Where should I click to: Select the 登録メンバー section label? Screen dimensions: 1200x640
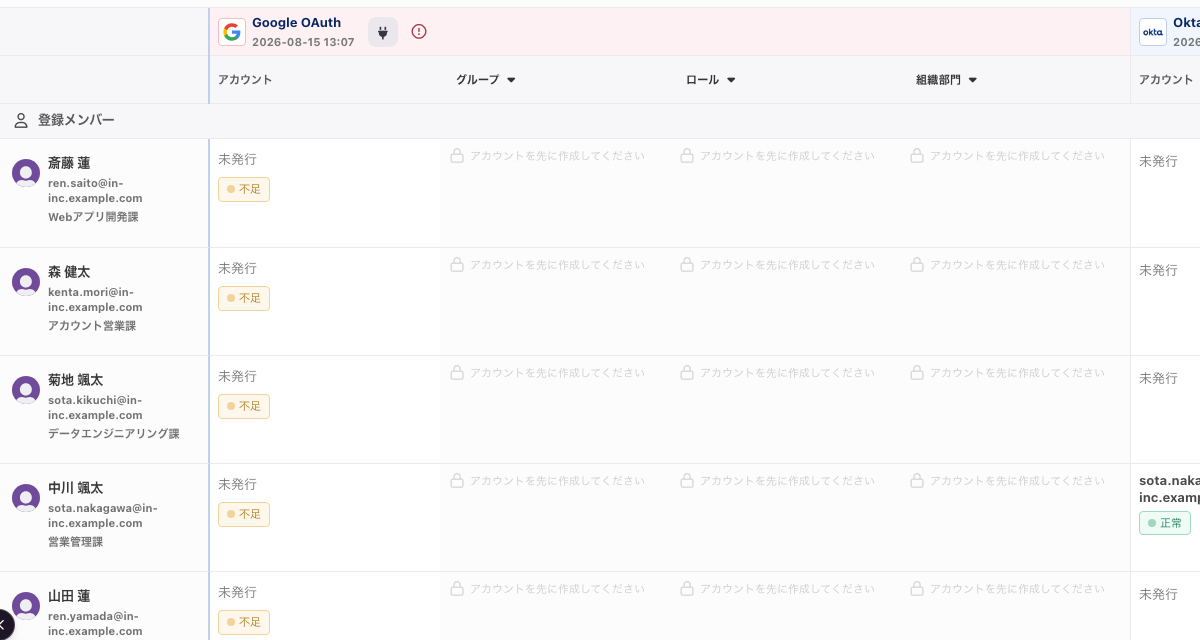(x=76, y=120)
